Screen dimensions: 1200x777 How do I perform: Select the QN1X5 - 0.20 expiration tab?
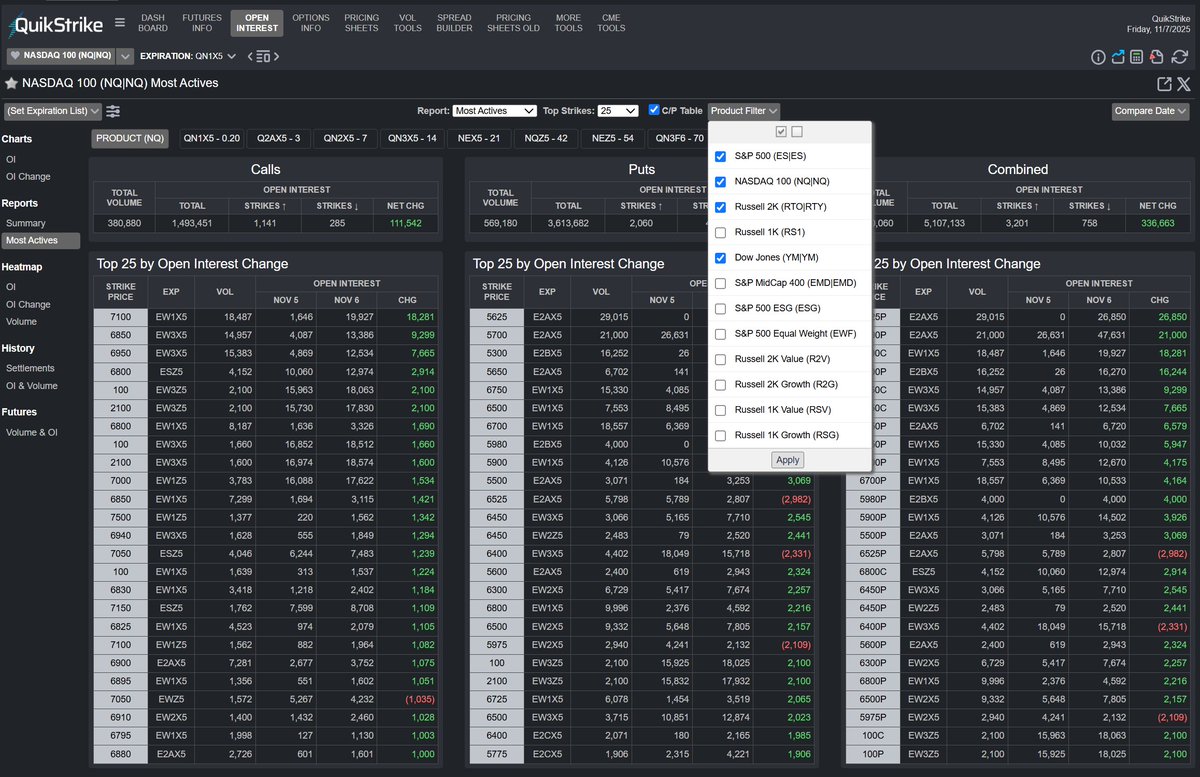[x=212, y=138]
